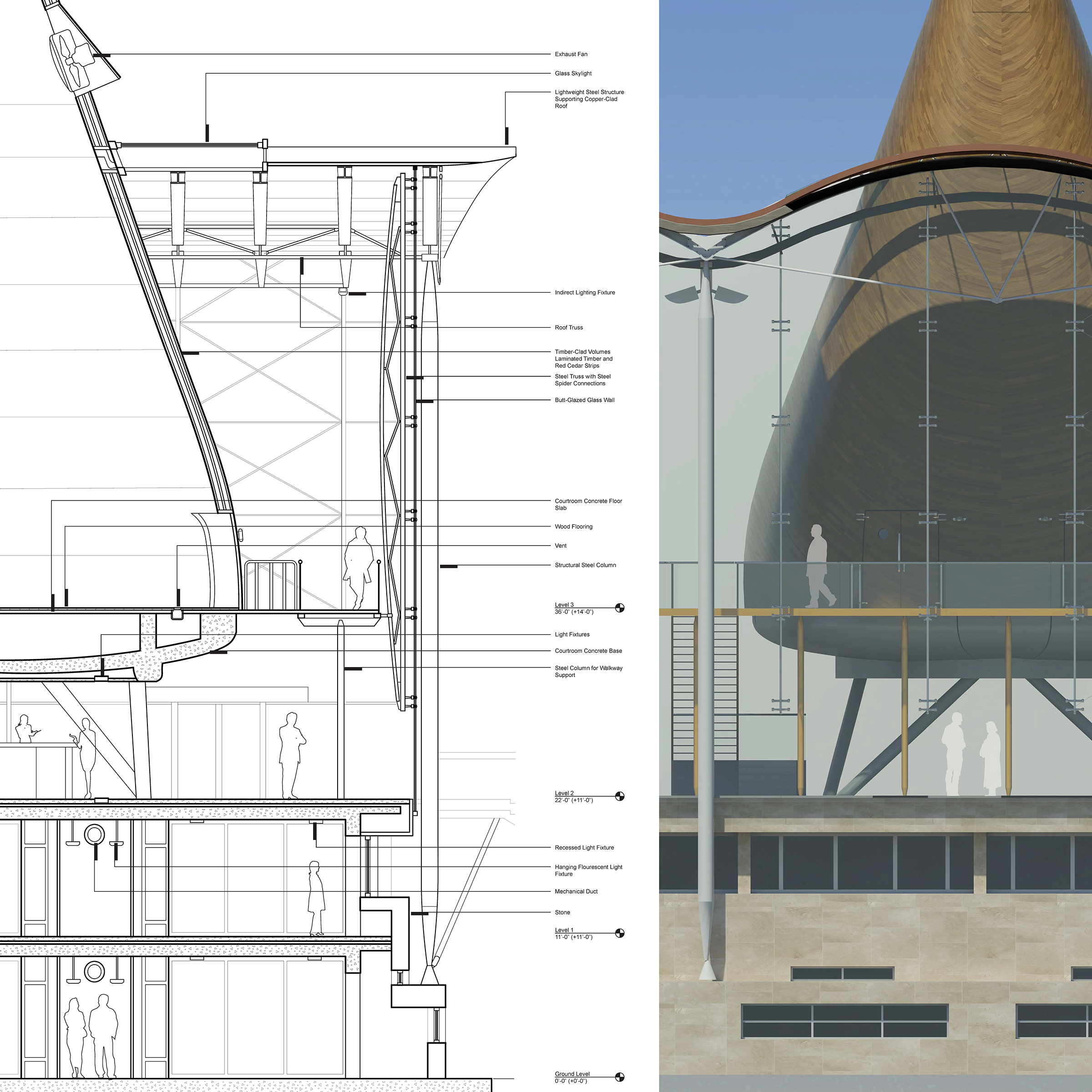Click the Level 3 elevation marker symbol
This screenshot has width=1092, height=1092.
pos(619,608)
